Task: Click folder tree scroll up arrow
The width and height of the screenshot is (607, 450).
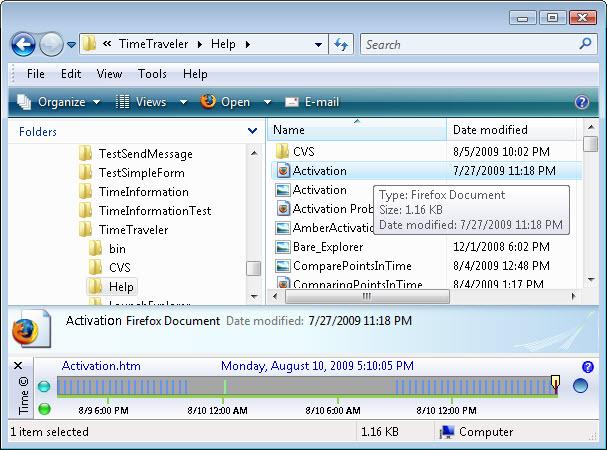Action: tap(254, 153)
